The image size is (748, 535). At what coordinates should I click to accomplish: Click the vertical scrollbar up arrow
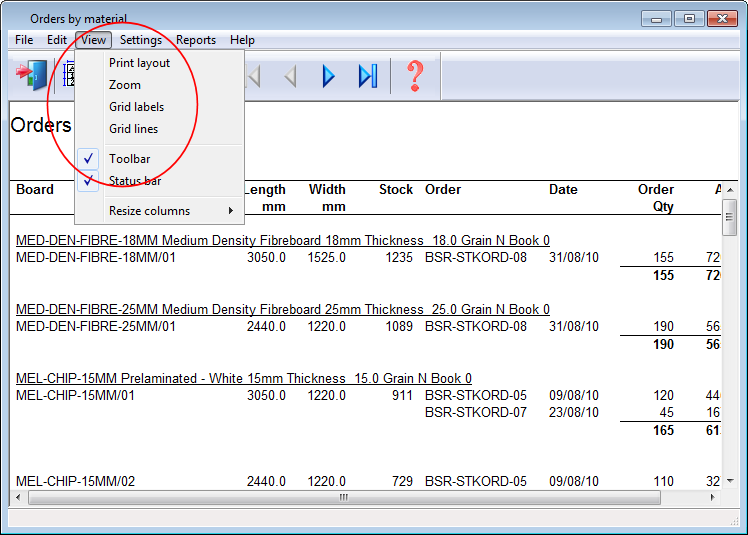pyautogui.click(x=730, y=190)
